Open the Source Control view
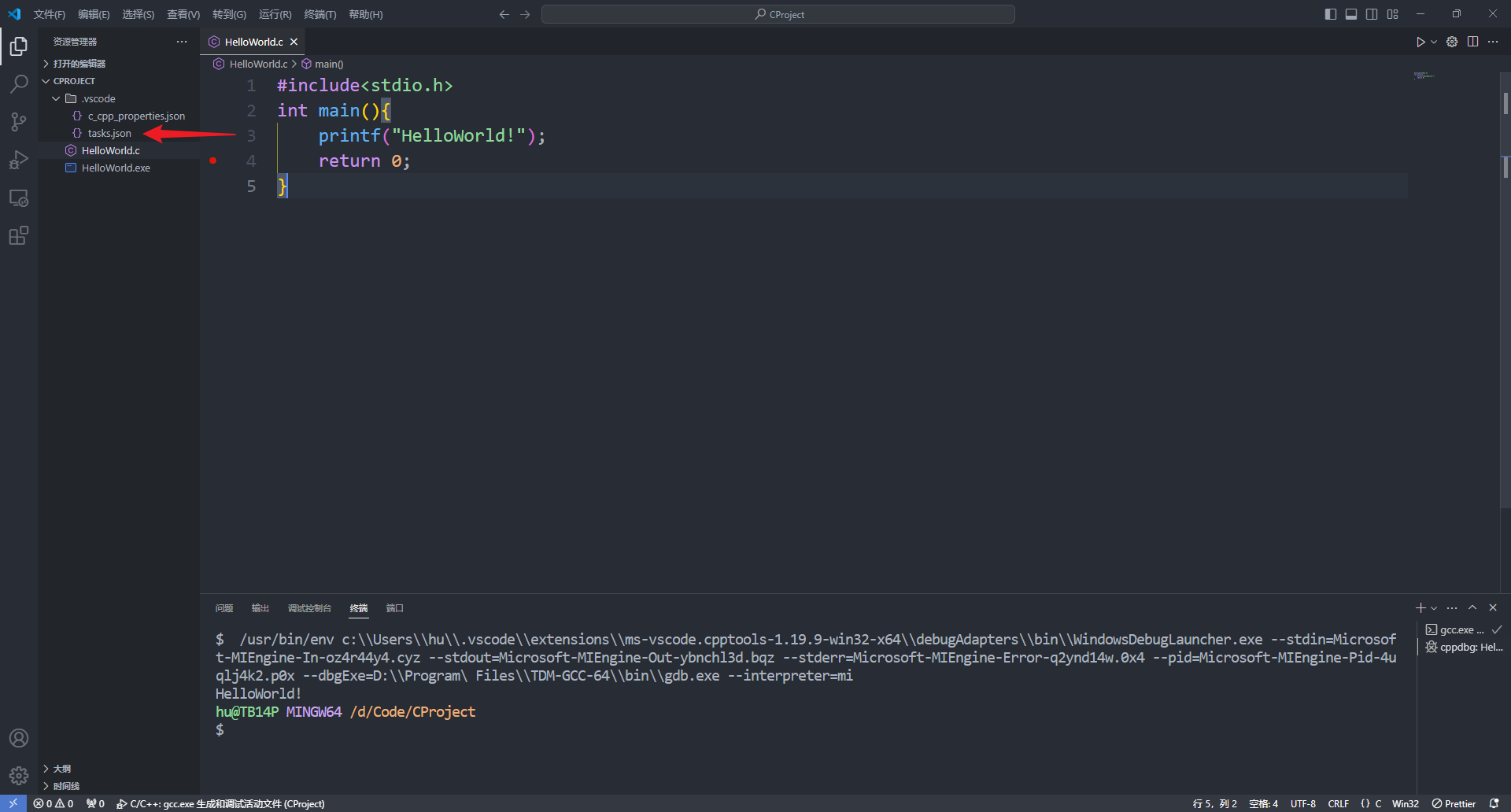1511x812 pixels. click(19, 122)
